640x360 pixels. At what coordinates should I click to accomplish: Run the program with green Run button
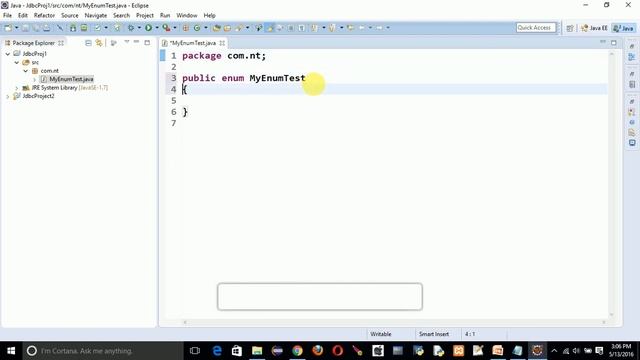[149, 28]
